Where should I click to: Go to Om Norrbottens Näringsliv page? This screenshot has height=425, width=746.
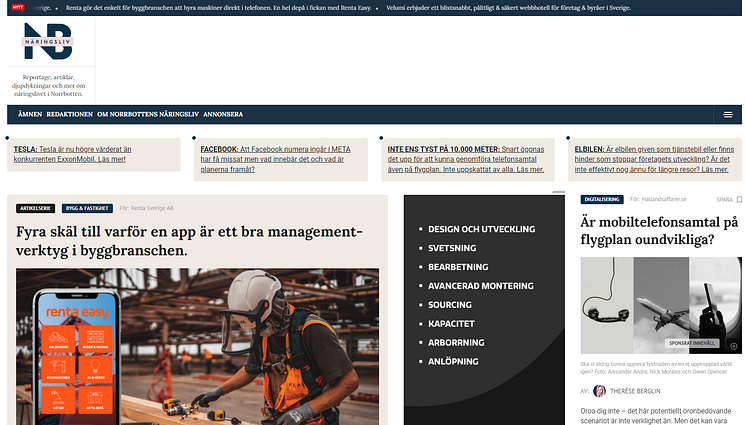(147, 114)
